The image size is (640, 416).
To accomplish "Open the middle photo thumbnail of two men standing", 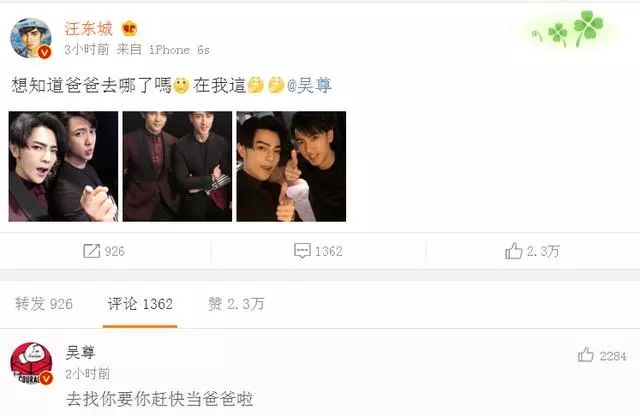I will pos(177,167).
